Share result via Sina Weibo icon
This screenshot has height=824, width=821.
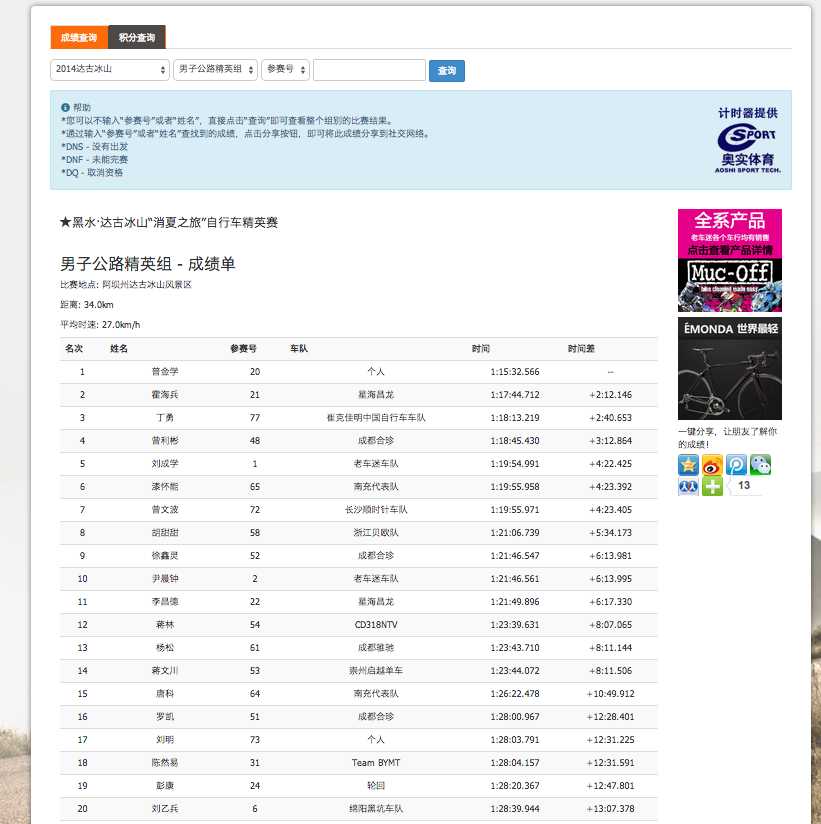tap(712, 465)
